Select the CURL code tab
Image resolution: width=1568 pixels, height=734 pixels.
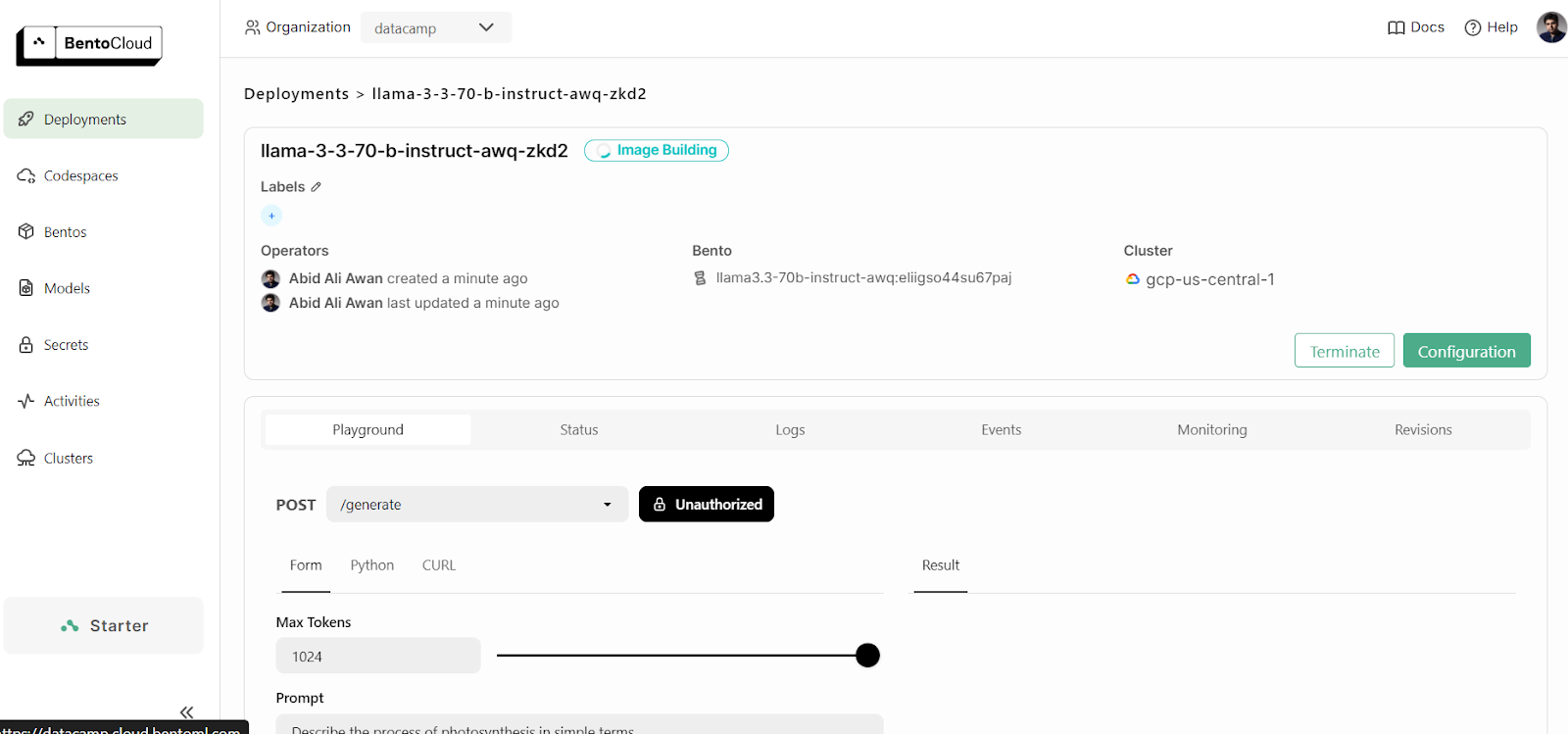pos(439,565)
